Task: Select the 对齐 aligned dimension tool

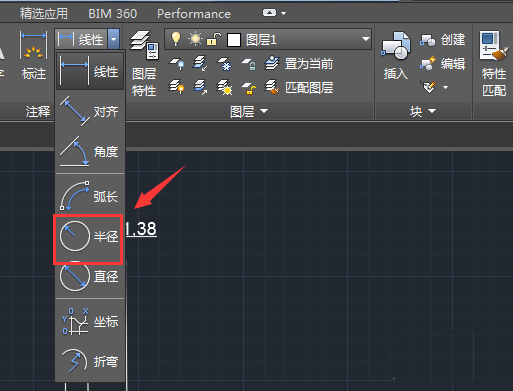Action: [x=89, y=112]
